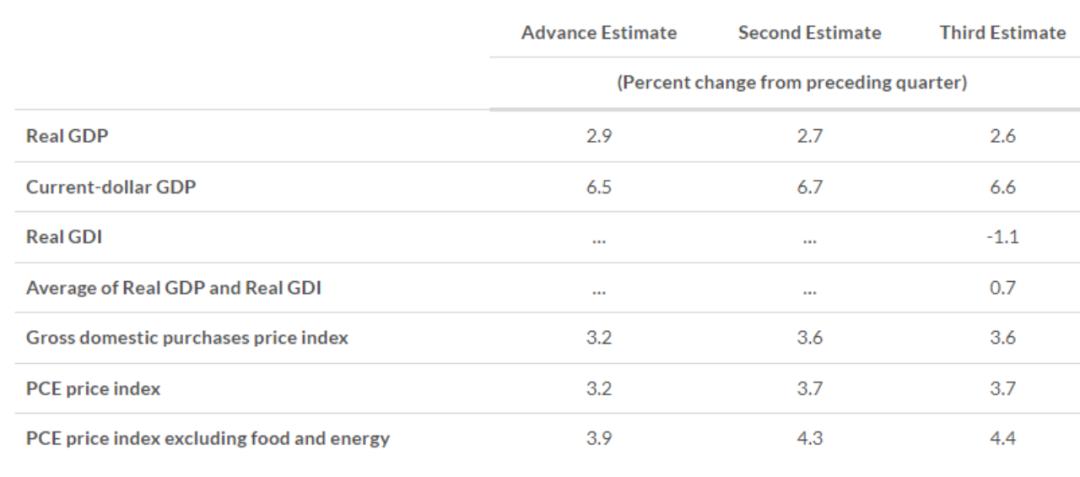1080x477 pixels.
Task: Click PCE price index second estimate 3.7
Action: pos(809,388)
